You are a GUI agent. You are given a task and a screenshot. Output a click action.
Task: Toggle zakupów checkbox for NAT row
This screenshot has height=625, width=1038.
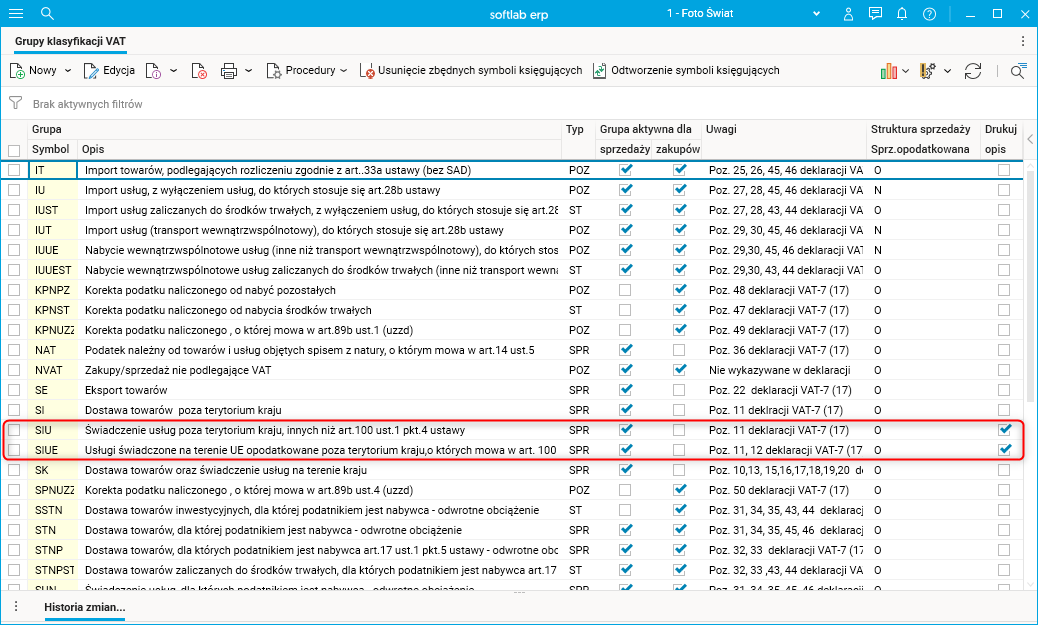[679, 350]
